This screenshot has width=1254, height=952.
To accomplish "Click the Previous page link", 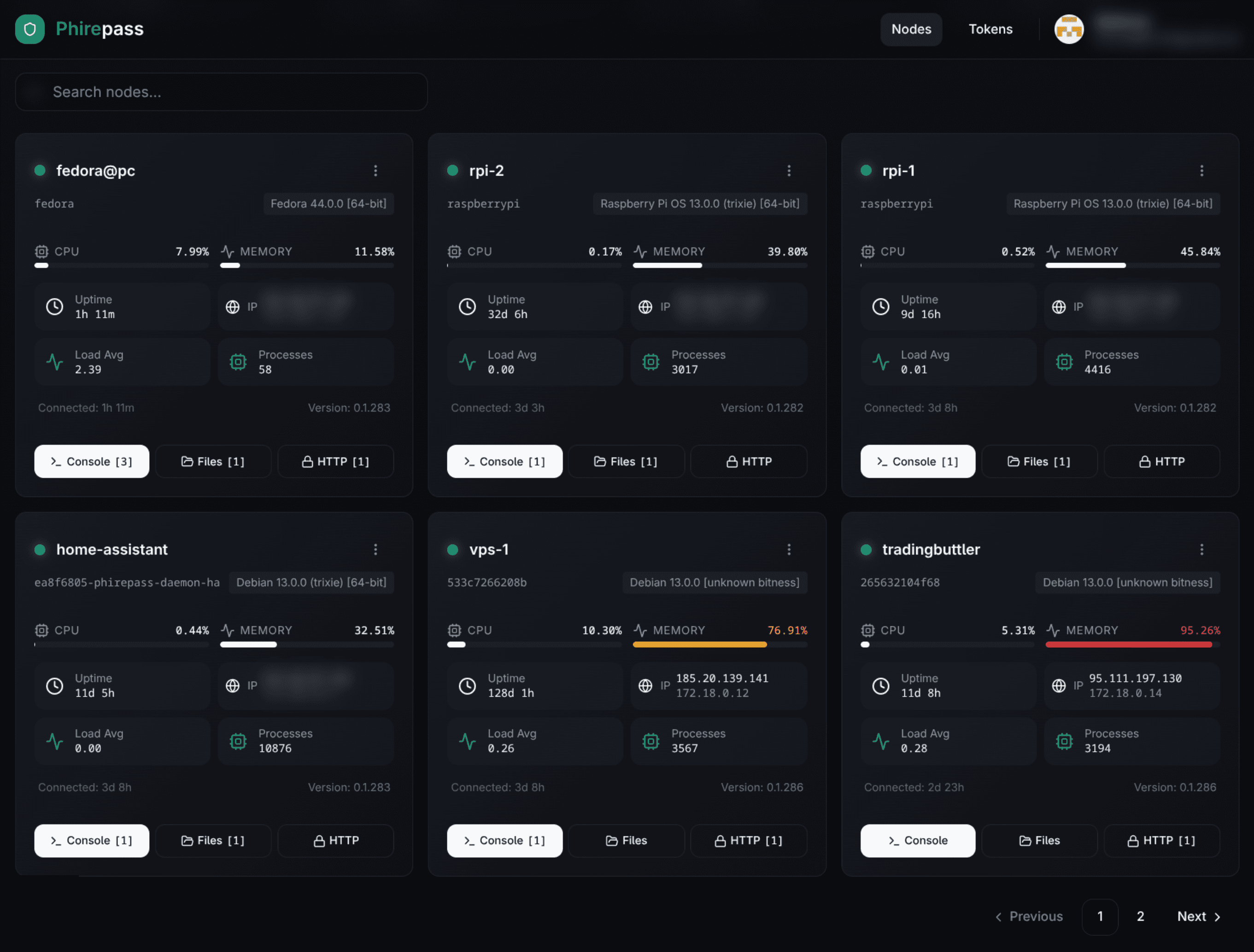I will (x=1029, y=916).
